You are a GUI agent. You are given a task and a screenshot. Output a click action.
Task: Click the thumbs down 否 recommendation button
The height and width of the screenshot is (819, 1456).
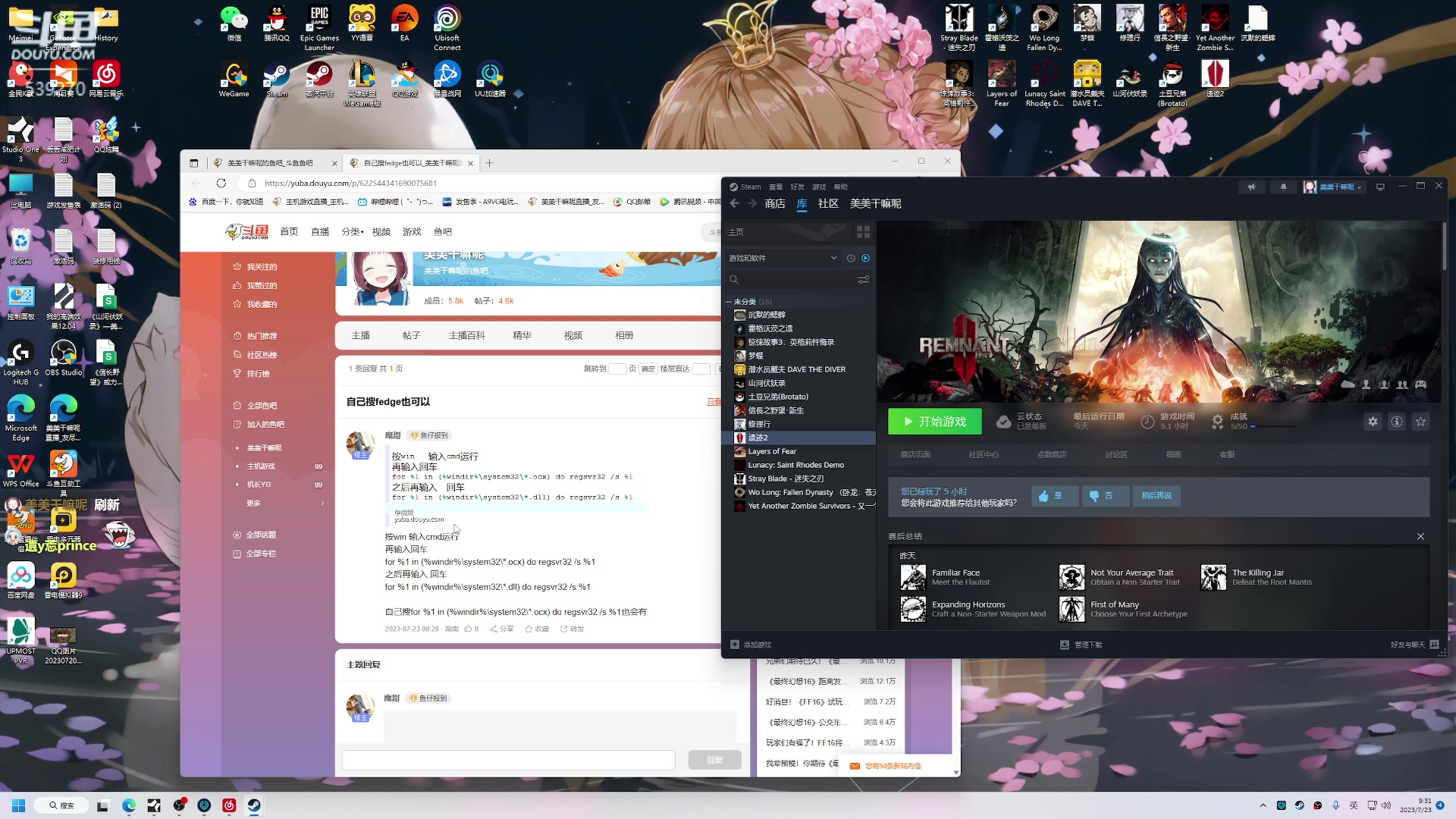click(x=1105, y=496)
